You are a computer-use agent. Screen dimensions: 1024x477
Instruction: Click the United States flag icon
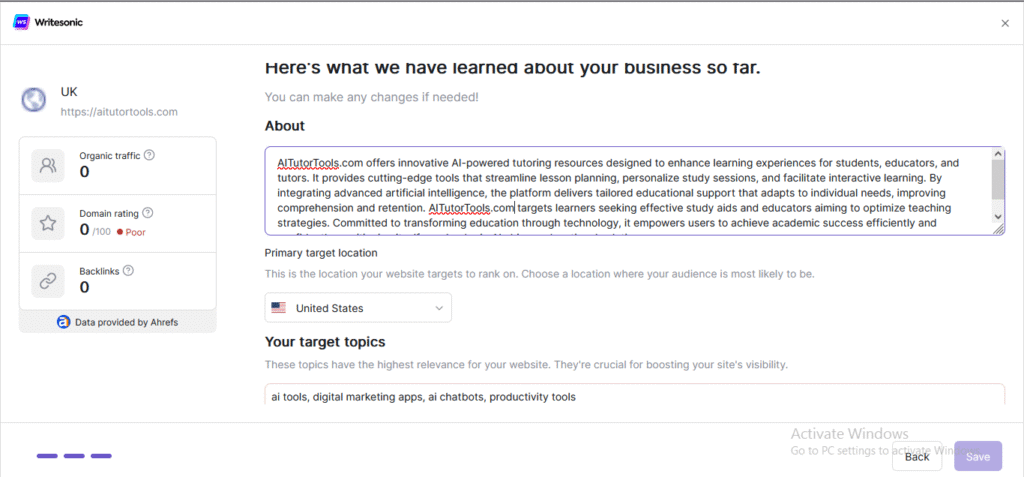pos(279,308)
